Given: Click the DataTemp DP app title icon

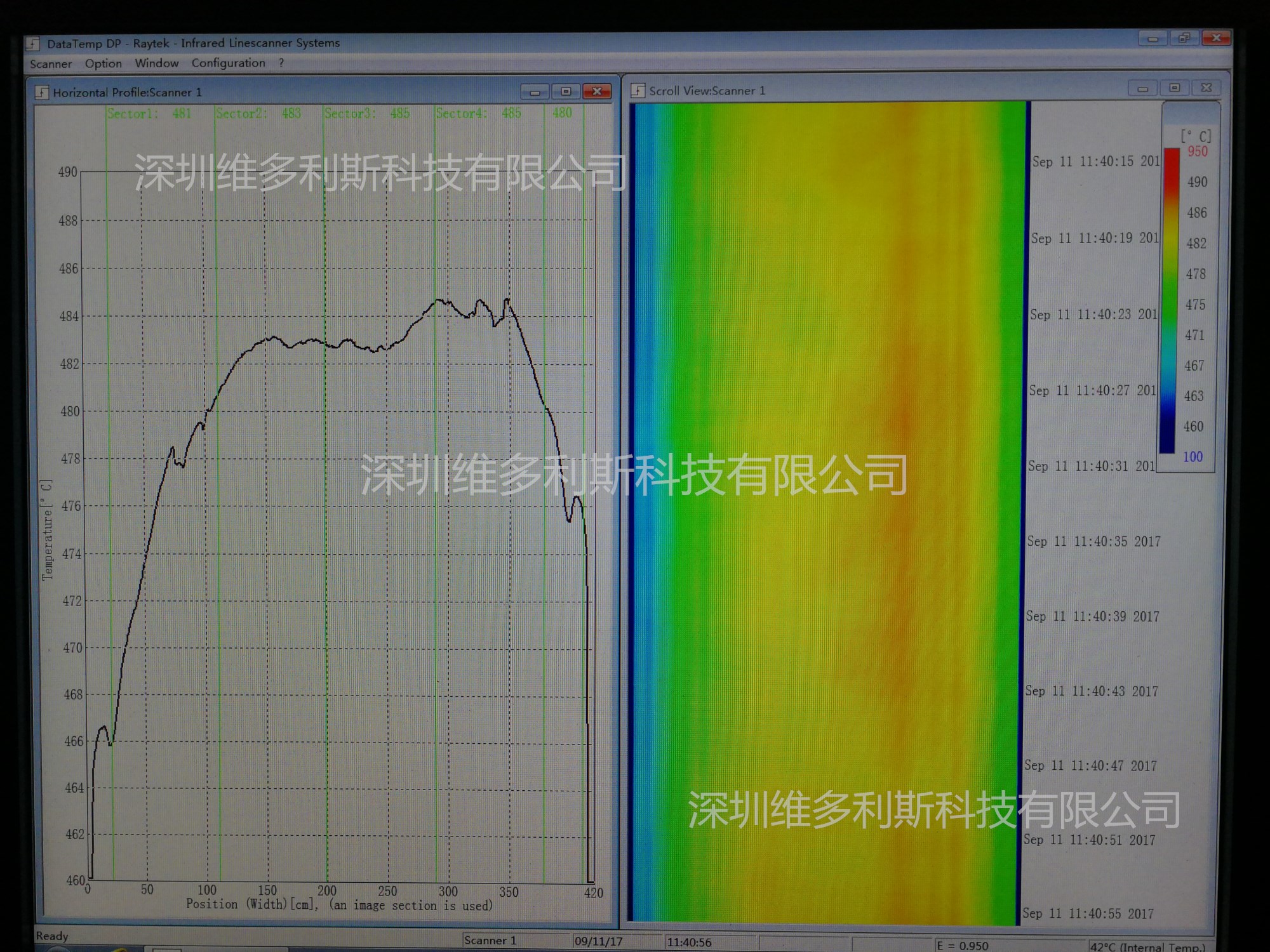Looking at the screenshot, I should coord(32,44).
